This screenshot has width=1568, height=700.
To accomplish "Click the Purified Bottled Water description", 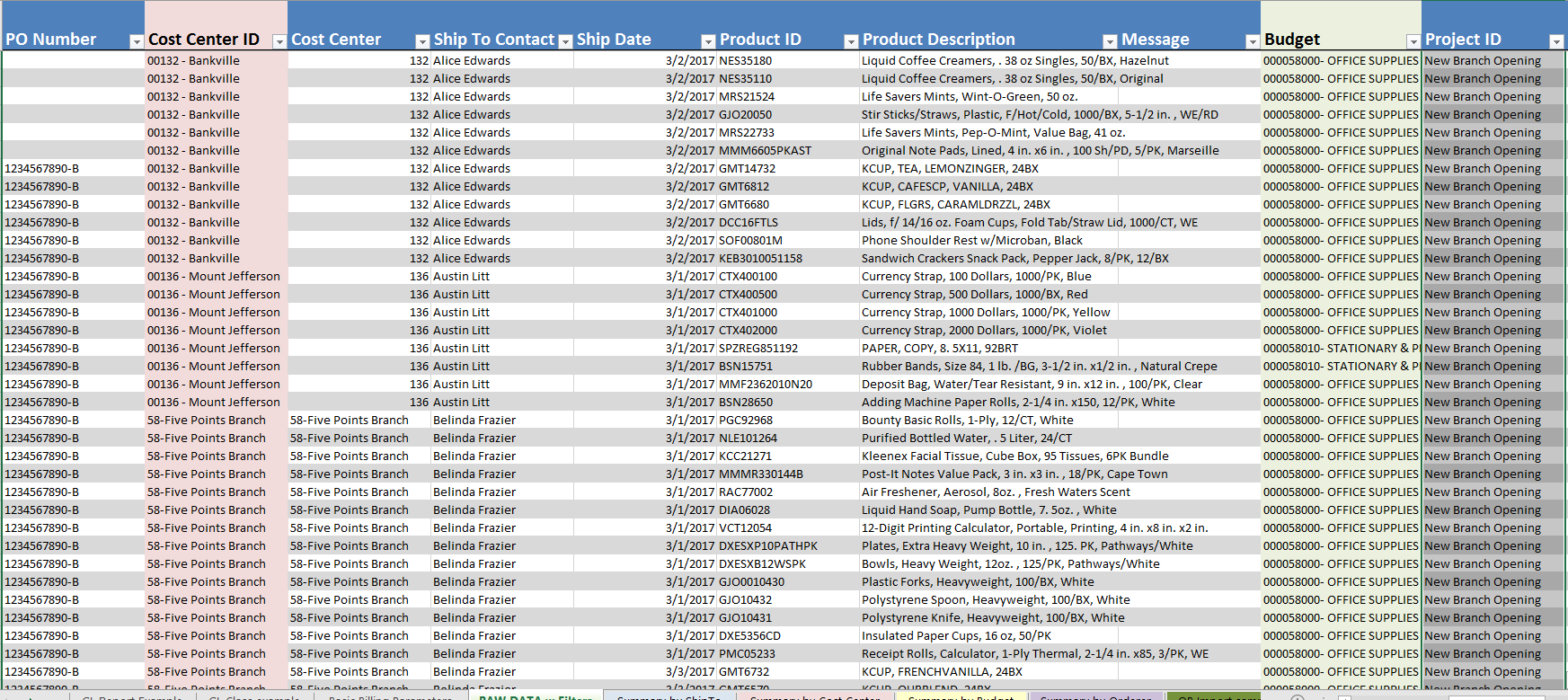I will point(967,439).
